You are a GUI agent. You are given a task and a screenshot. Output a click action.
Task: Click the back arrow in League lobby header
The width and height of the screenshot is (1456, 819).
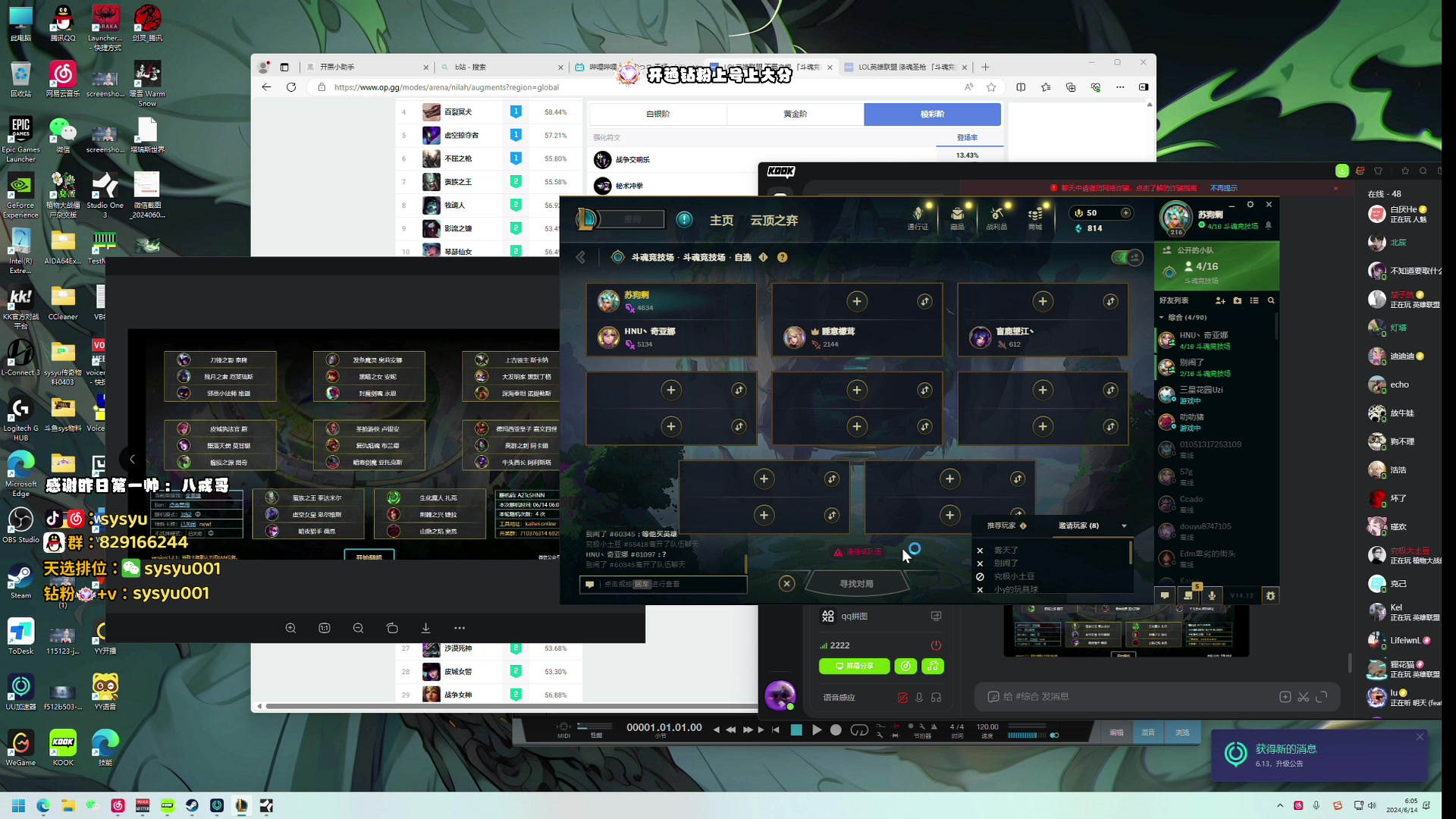(581, 257)
